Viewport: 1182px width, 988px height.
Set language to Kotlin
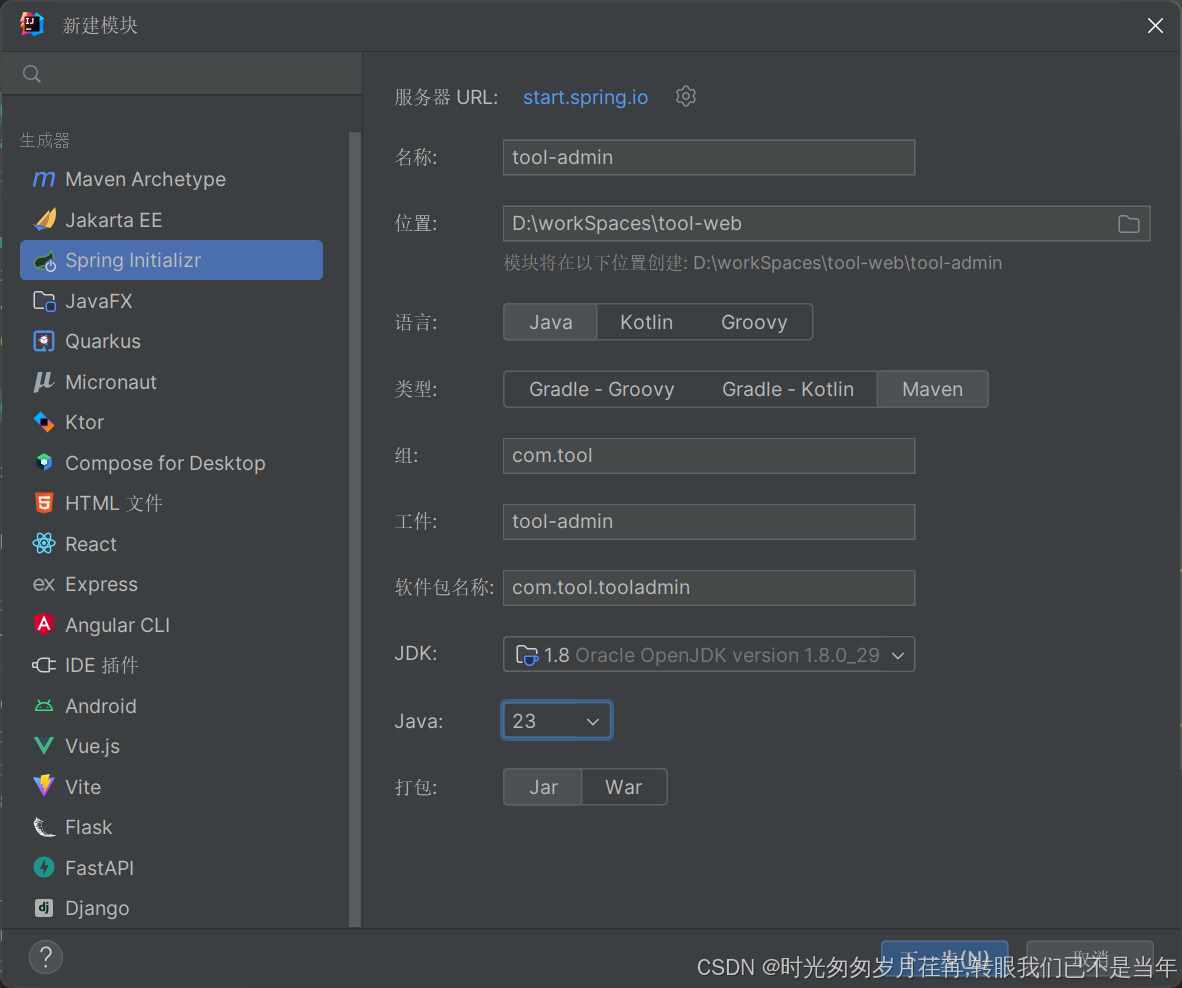pyautogui.click(x=646, y=323)
